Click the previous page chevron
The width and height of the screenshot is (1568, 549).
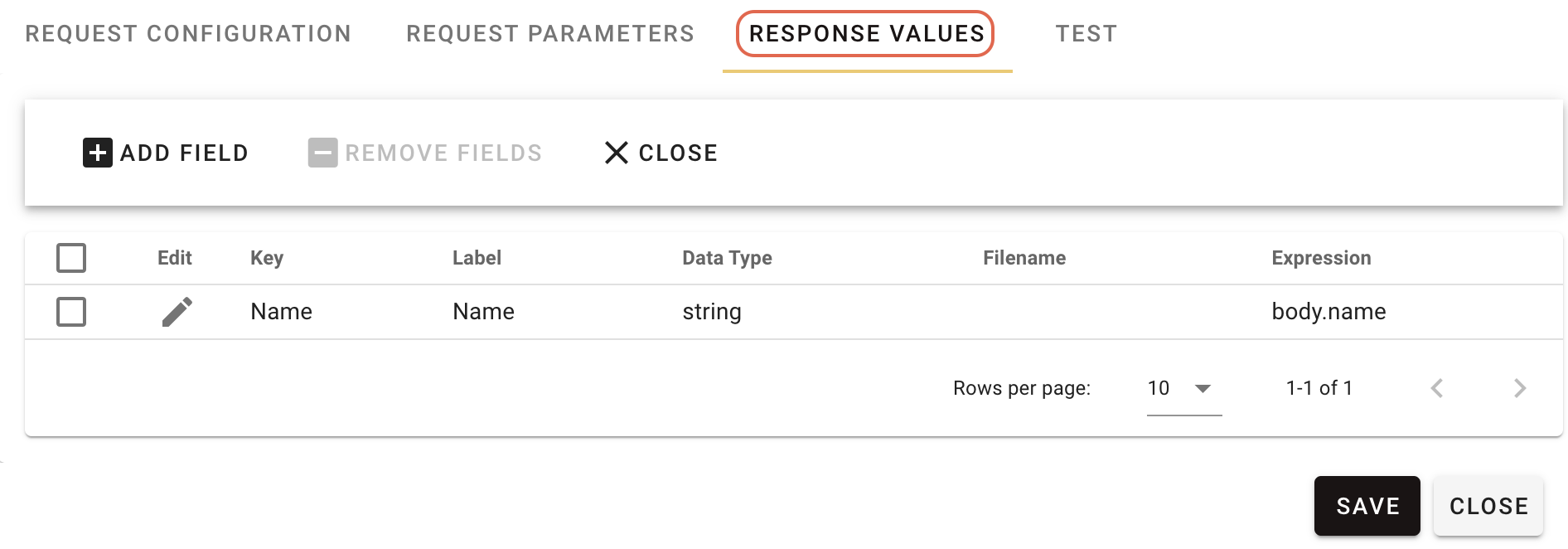(x=1437, y=387)
